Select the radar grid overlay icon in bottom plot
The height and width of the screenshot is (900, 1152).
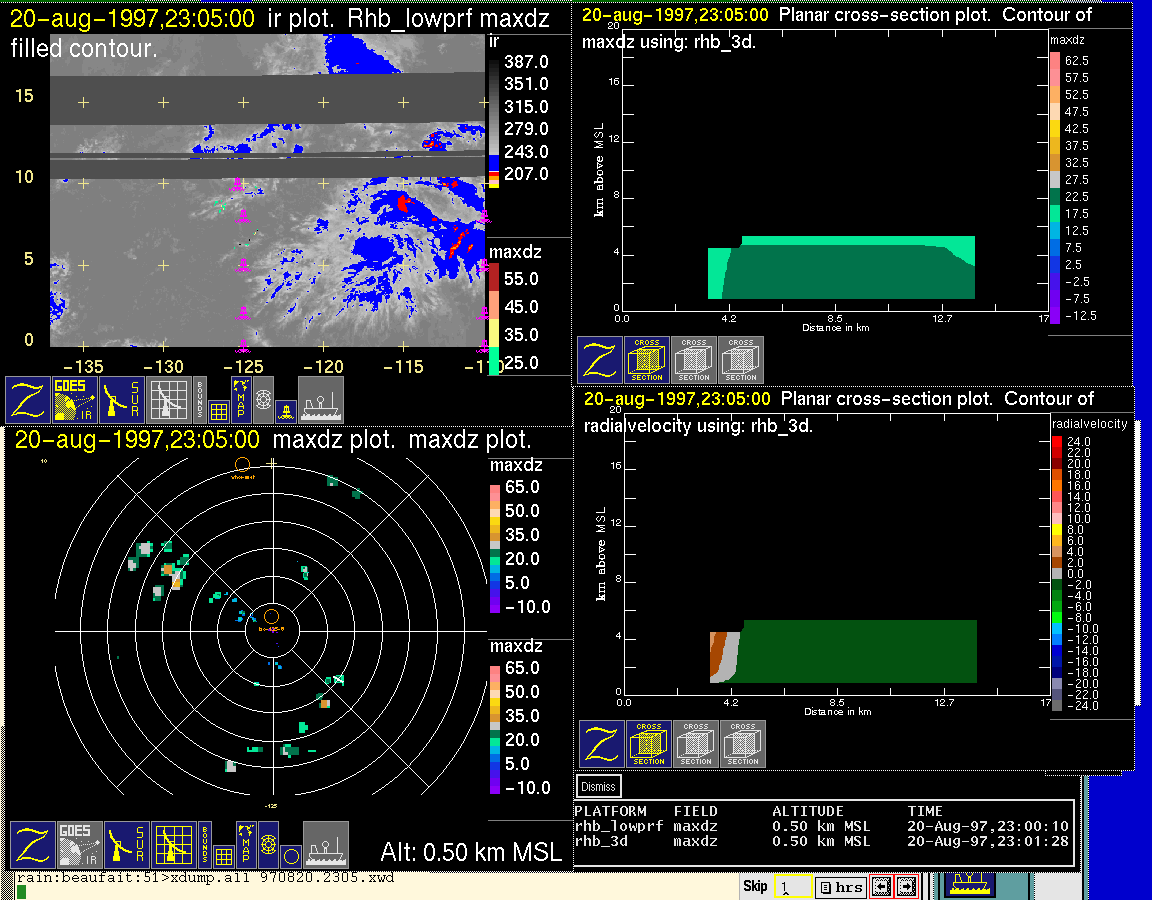tap(173, 845)
